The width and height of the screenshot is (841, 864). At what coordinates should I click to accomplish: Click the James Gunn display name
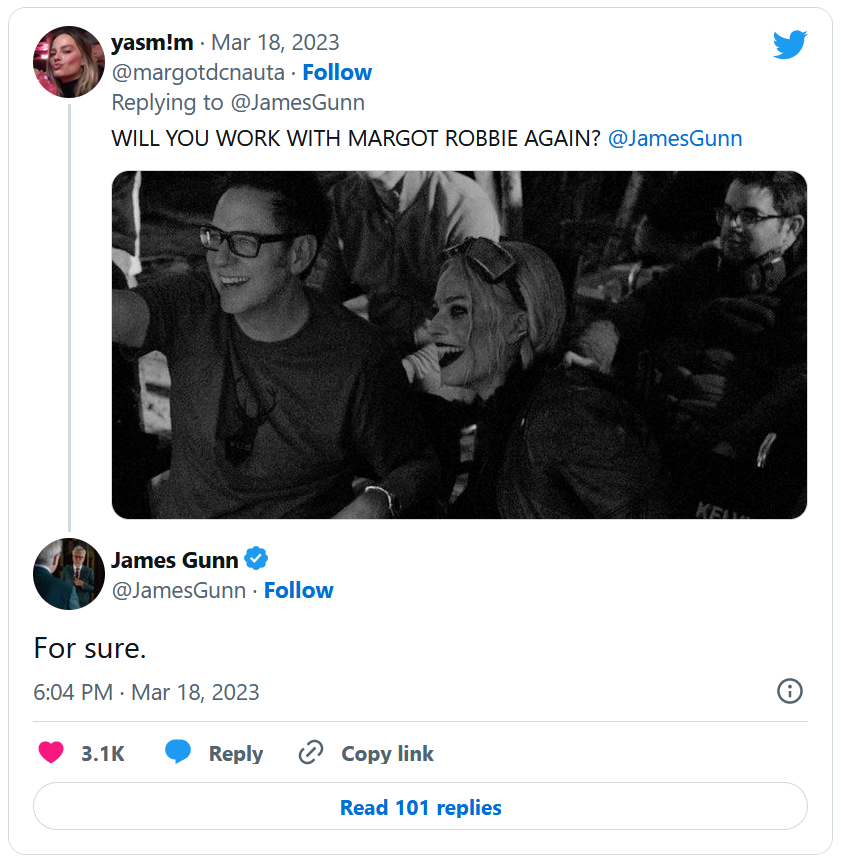(175, 559)
